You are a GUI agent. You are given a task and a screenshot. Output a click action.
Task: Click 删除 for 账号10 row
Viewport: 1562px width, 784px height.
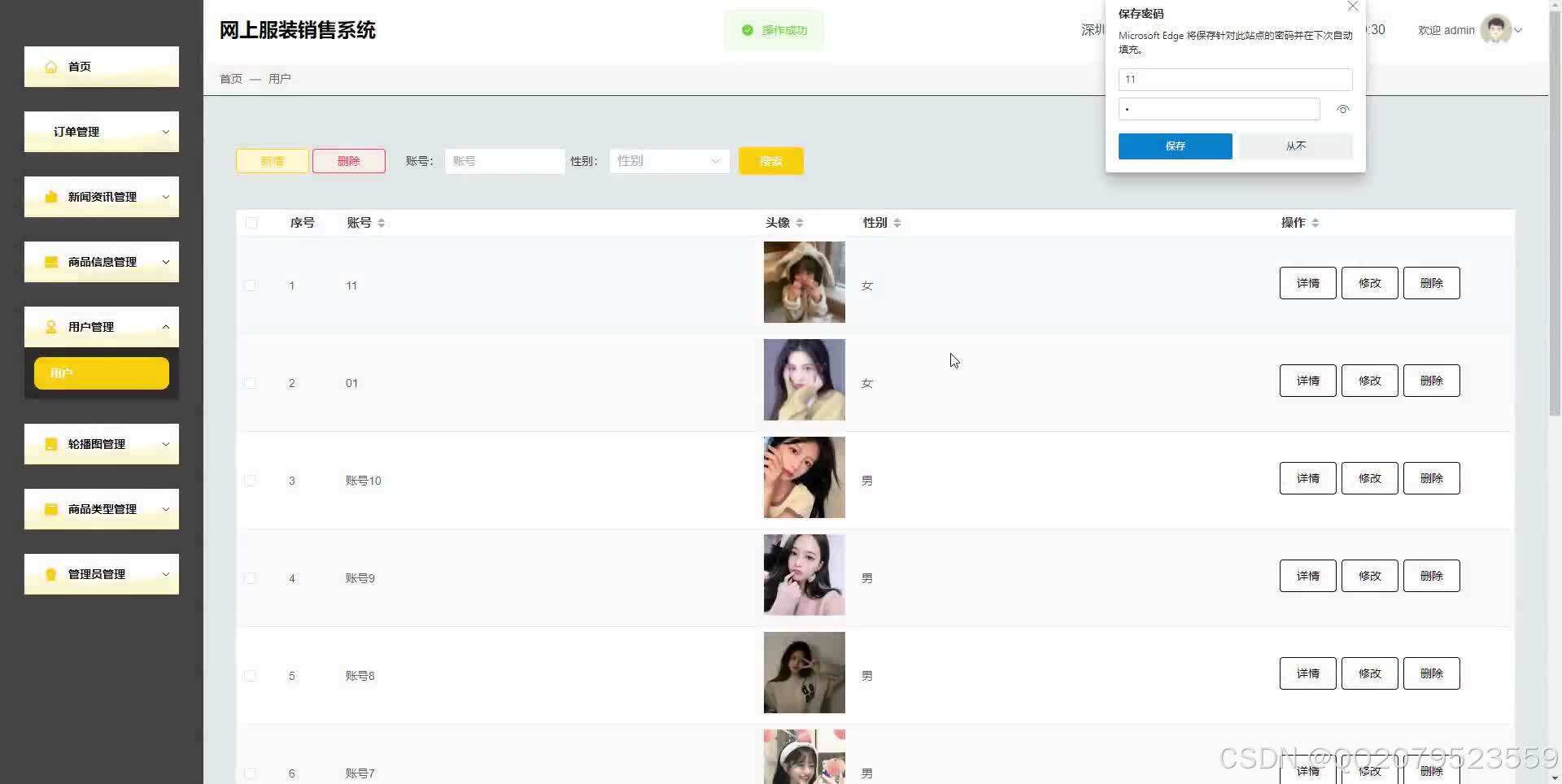(1432, 478)
